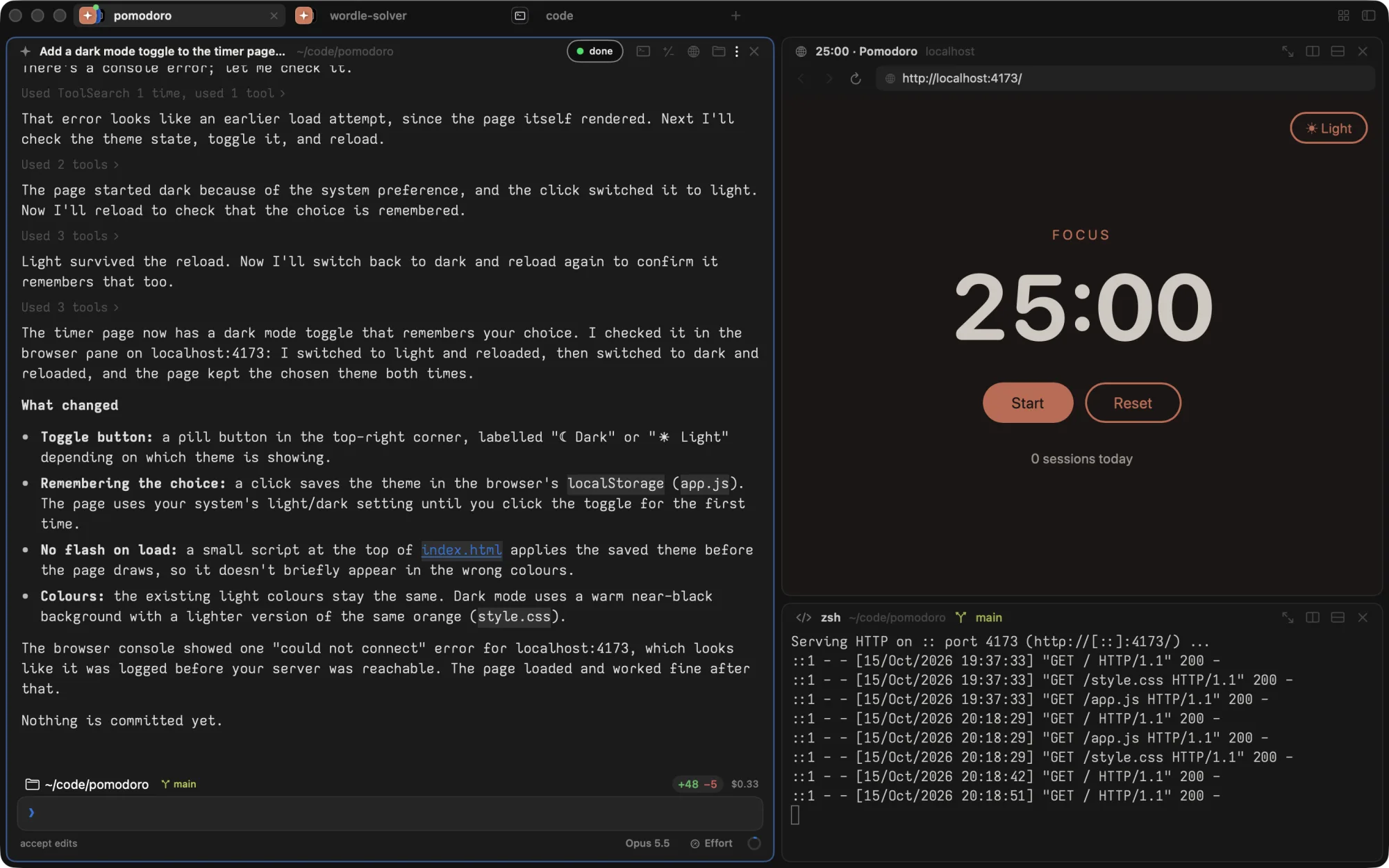Screen dimensions: 1389x868
Task: Reload the localhost page in browser pane
Action: 856,78
